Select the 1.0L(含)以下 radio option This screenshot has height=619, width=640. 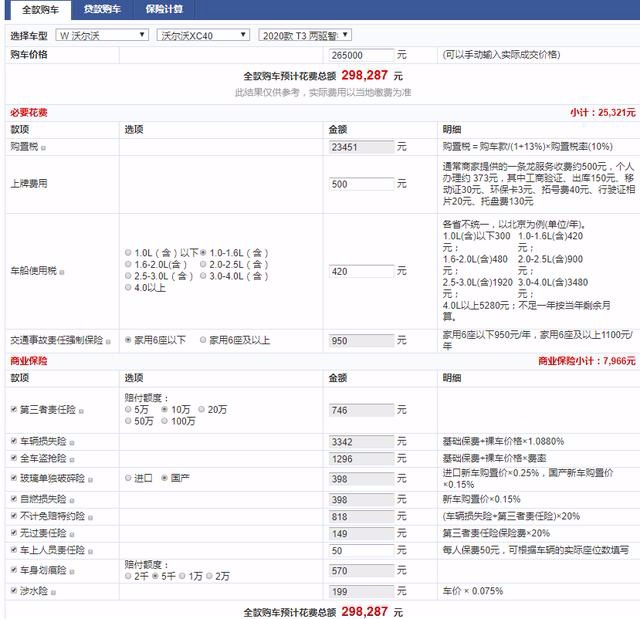click(x=128, y=253)
